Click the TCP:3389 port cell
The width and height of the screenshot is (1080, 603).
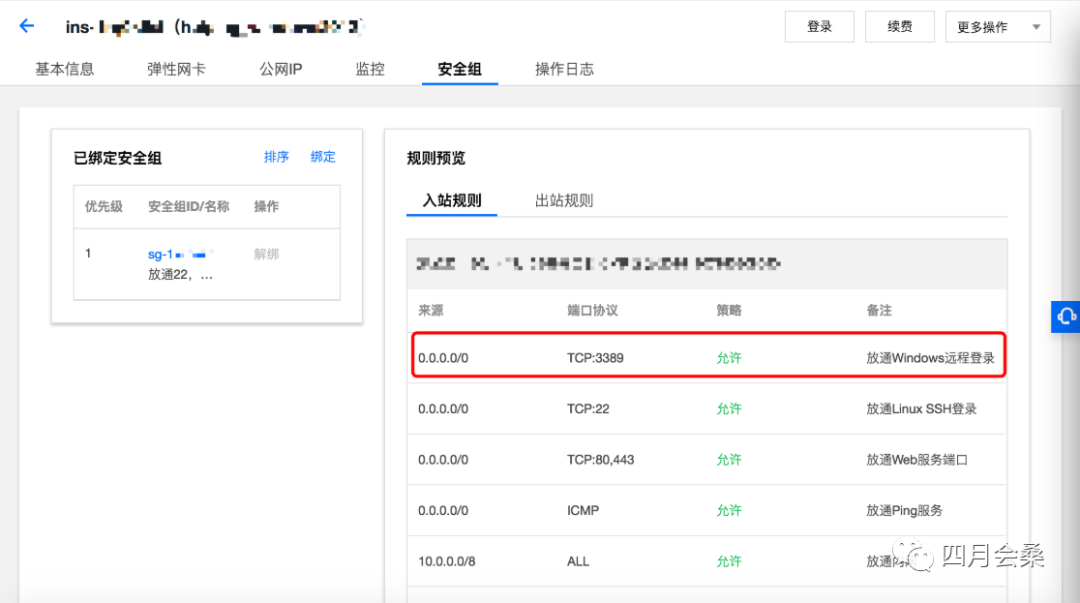[x=595, y=358]
